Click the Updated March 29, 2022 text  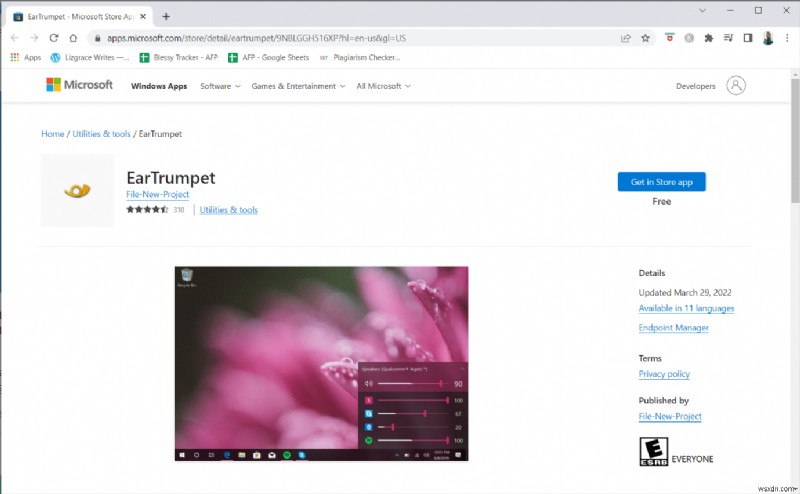[x=685, y=292]
